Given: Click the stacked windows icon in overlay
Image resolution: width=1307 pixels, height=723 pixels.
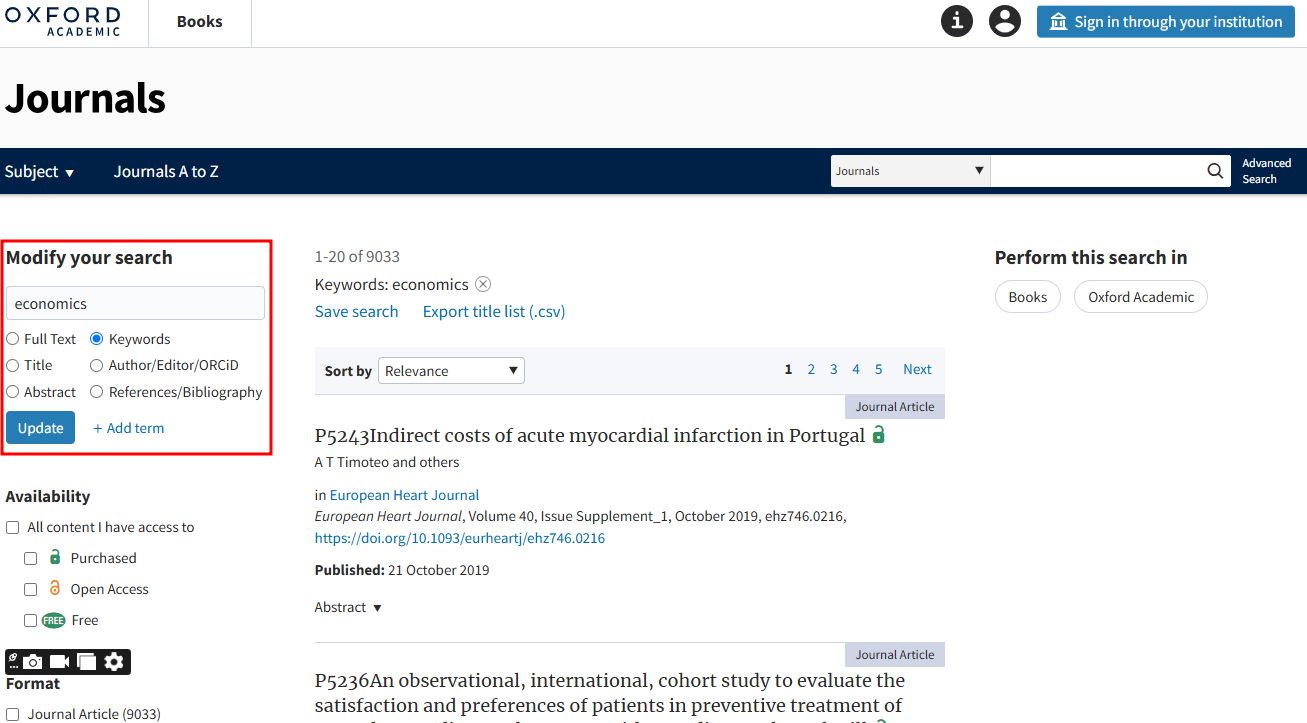Looking at the screenshot, I should tap(87, 661).
